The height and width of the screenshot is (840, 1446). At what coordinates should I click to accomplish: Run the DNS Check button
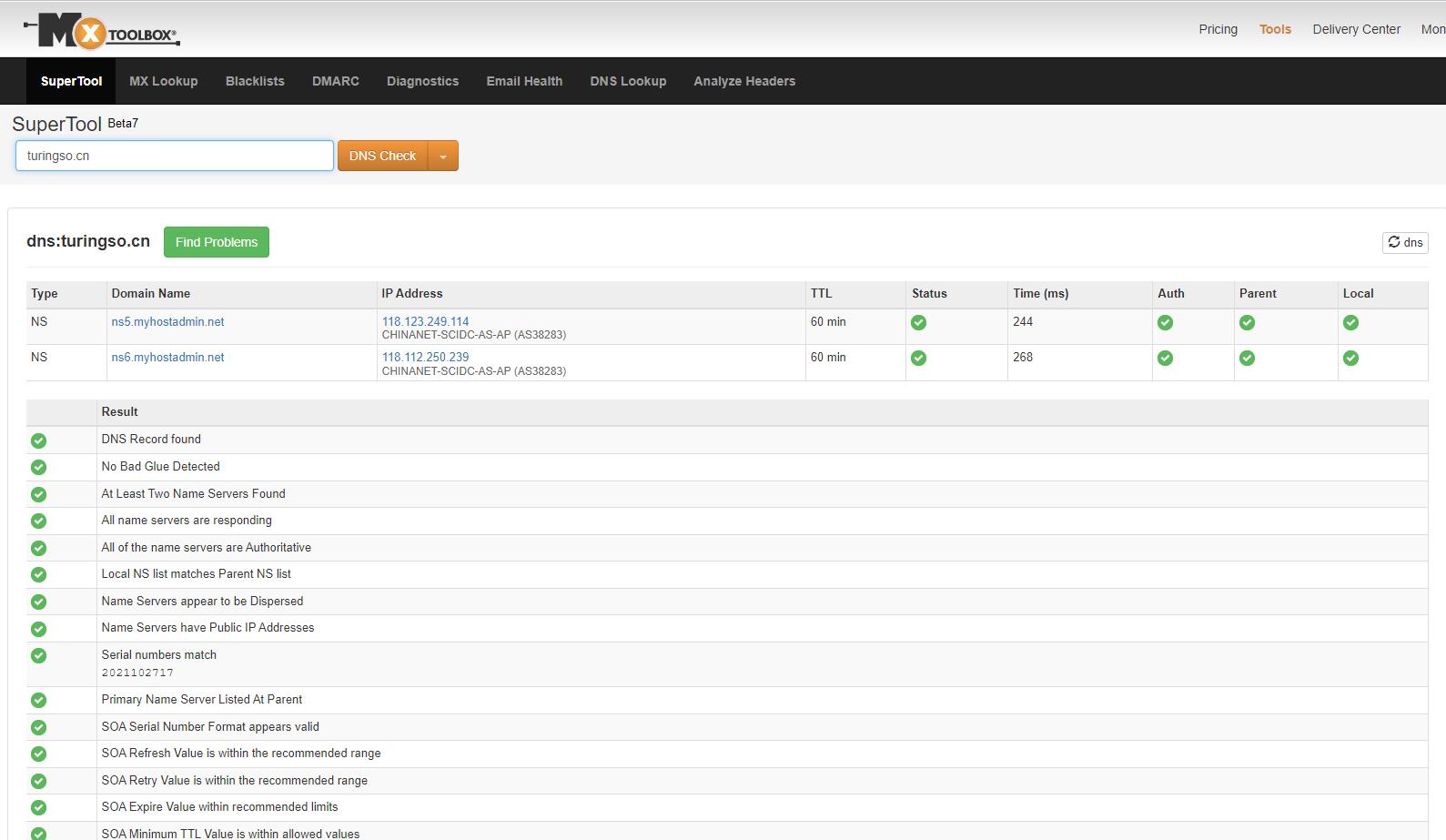[x=383, y=156]
